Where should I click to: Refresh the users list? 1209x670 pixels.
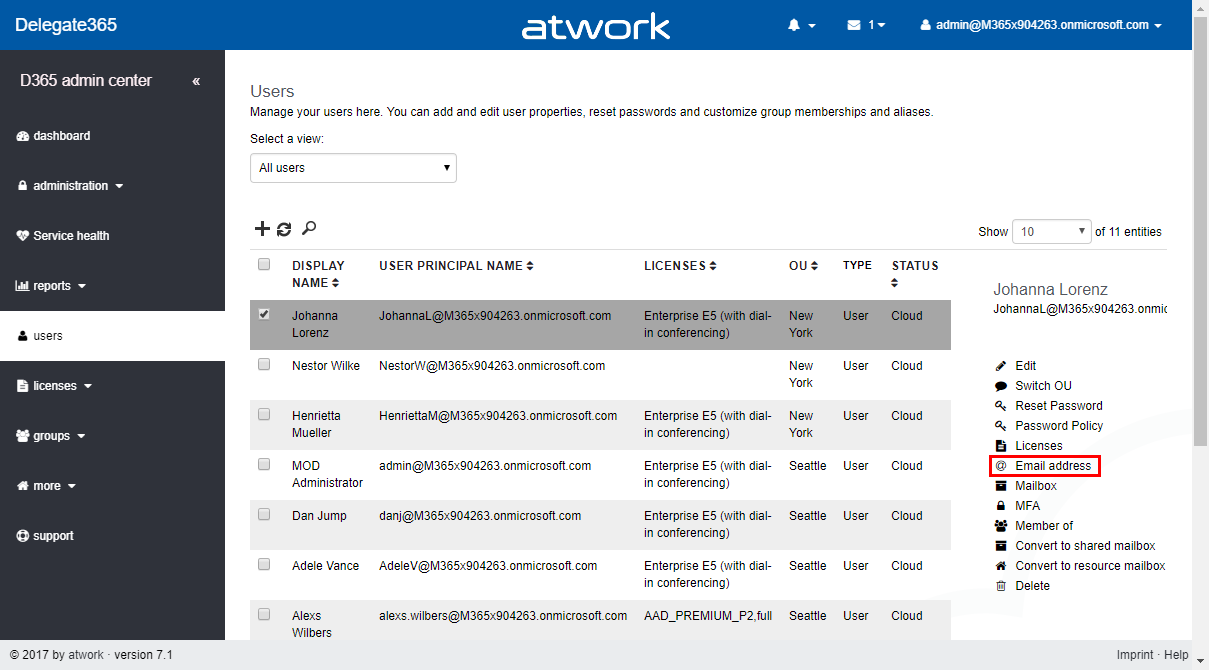pos(284,229)
